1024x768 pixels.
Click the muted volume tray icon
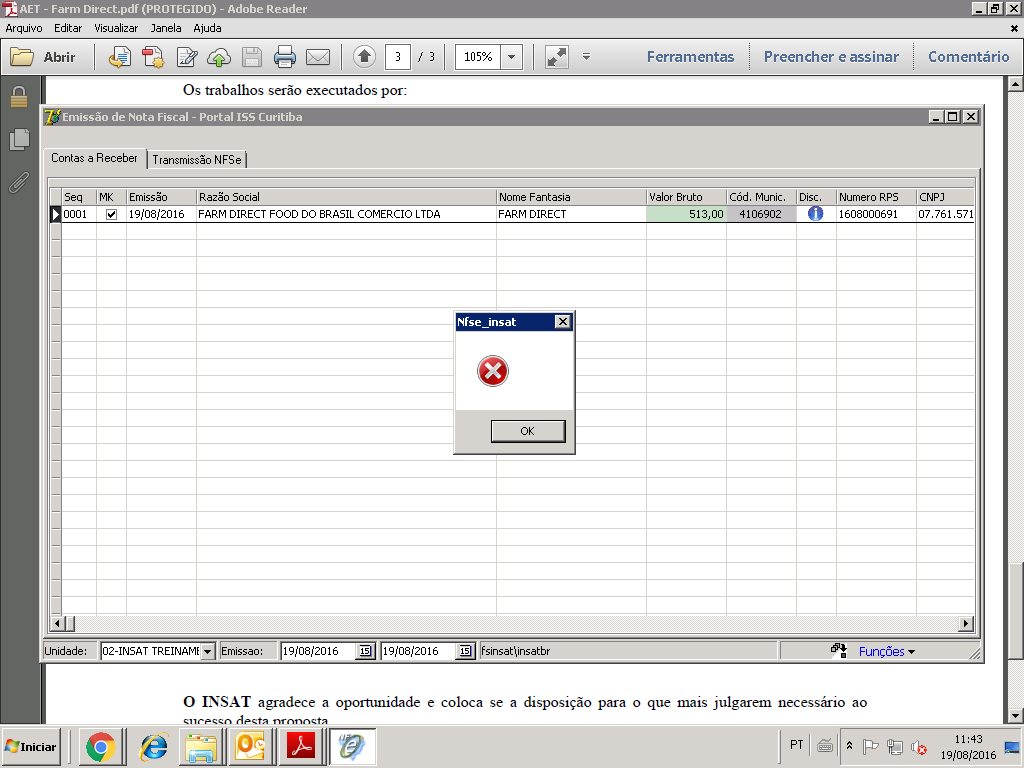point(919,746)
